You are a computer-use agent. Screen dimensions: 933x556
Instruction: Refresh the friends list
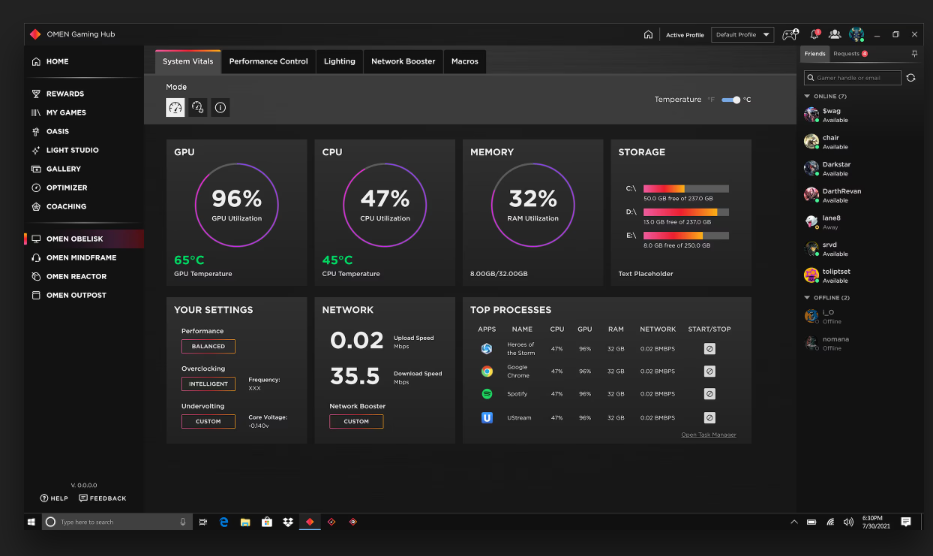pos(910,78)
